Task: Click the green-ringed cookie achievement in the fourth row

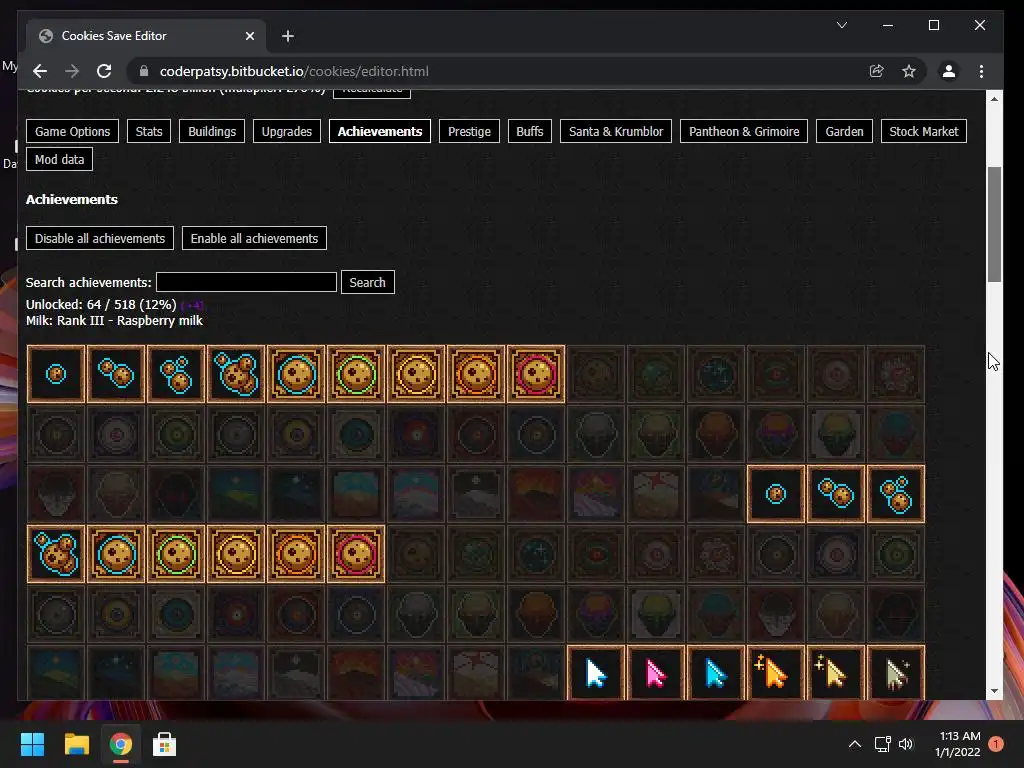Action: click(176, 554)
